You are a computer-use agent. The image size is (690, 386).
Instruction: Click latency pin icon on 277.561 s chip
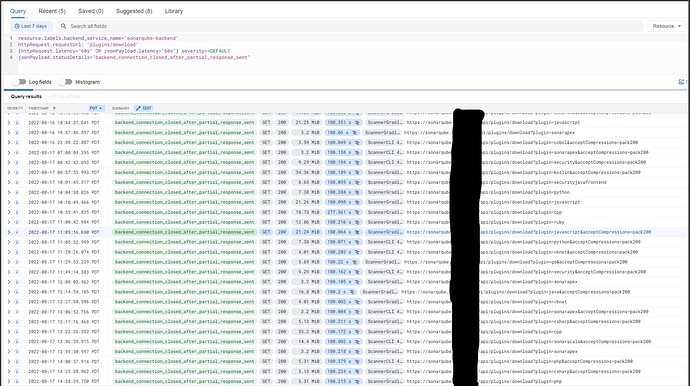(x=357, y=212)
